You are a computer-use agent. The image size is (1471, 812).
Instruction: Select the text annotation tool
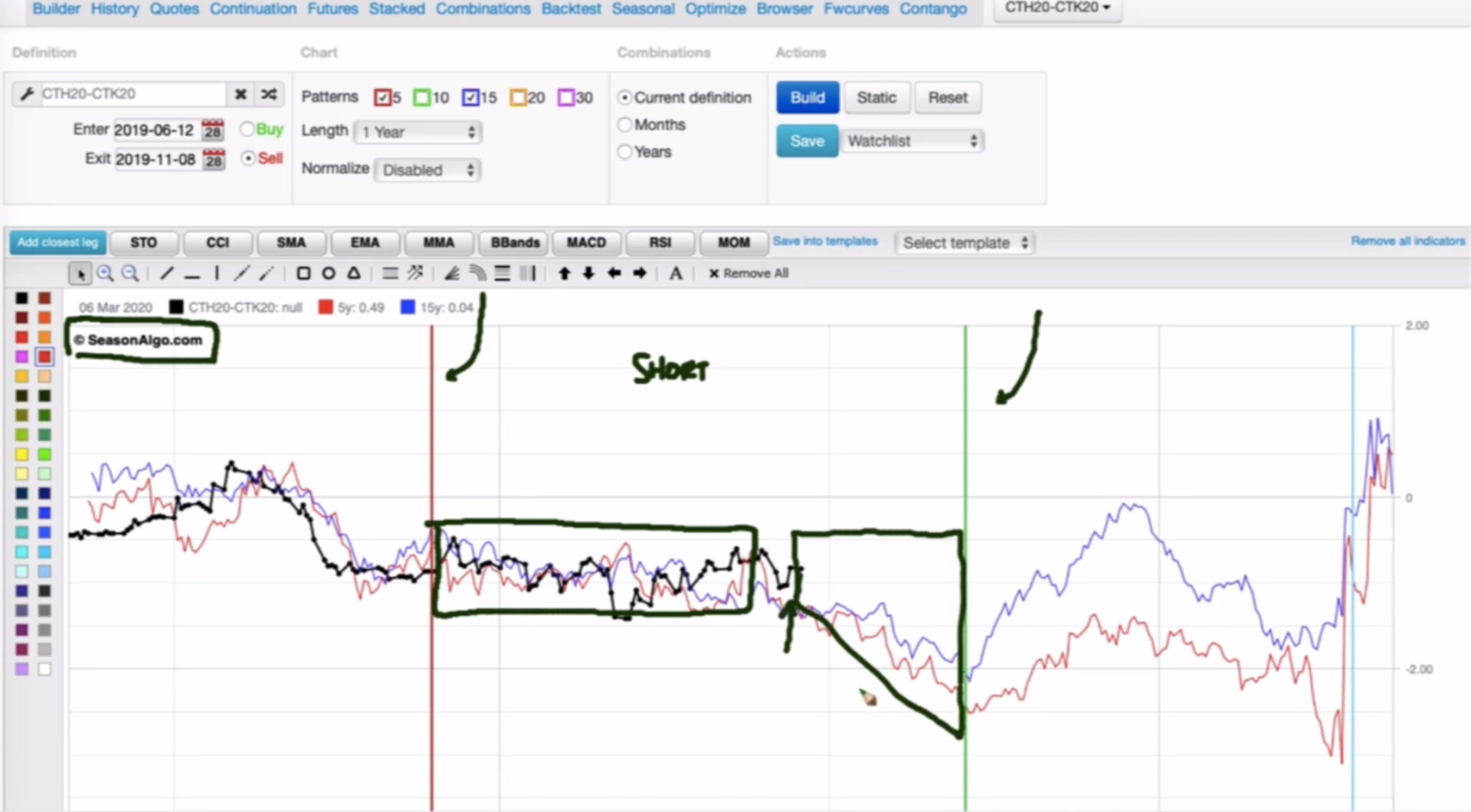click(x=676, y=273)
